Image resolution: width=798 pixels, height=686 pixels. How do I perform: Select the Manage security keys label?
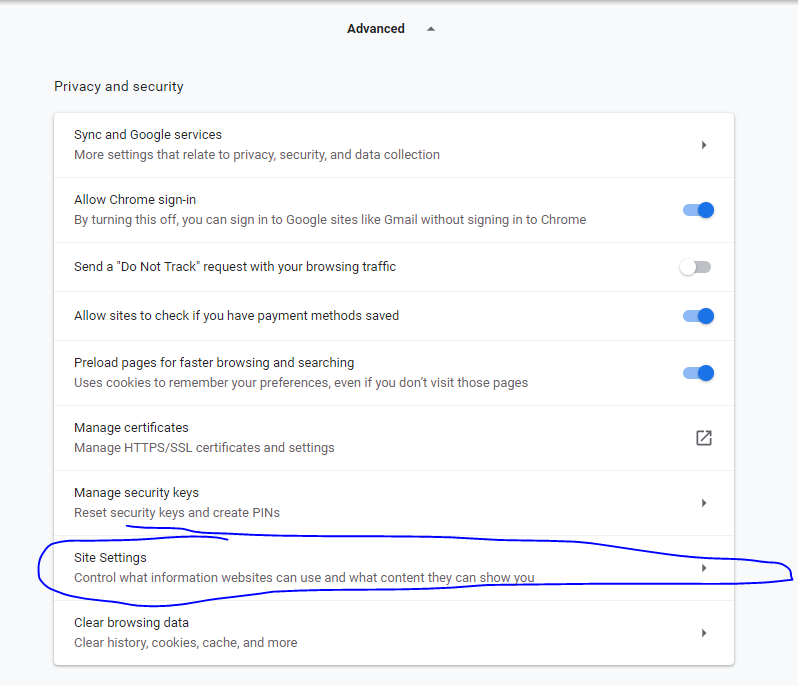click(x=136, y=493)
